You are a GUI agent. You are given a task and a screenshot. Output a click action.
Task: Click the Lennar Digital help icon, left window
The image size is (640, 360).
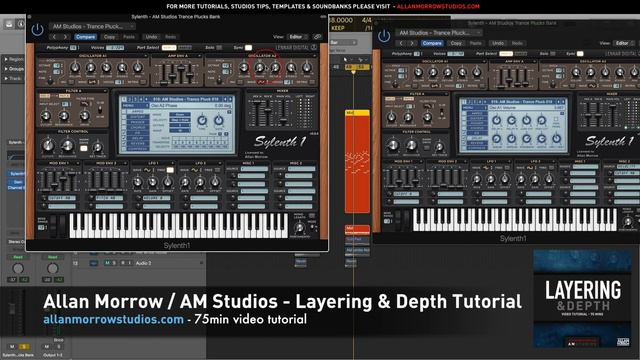(314, 47)
